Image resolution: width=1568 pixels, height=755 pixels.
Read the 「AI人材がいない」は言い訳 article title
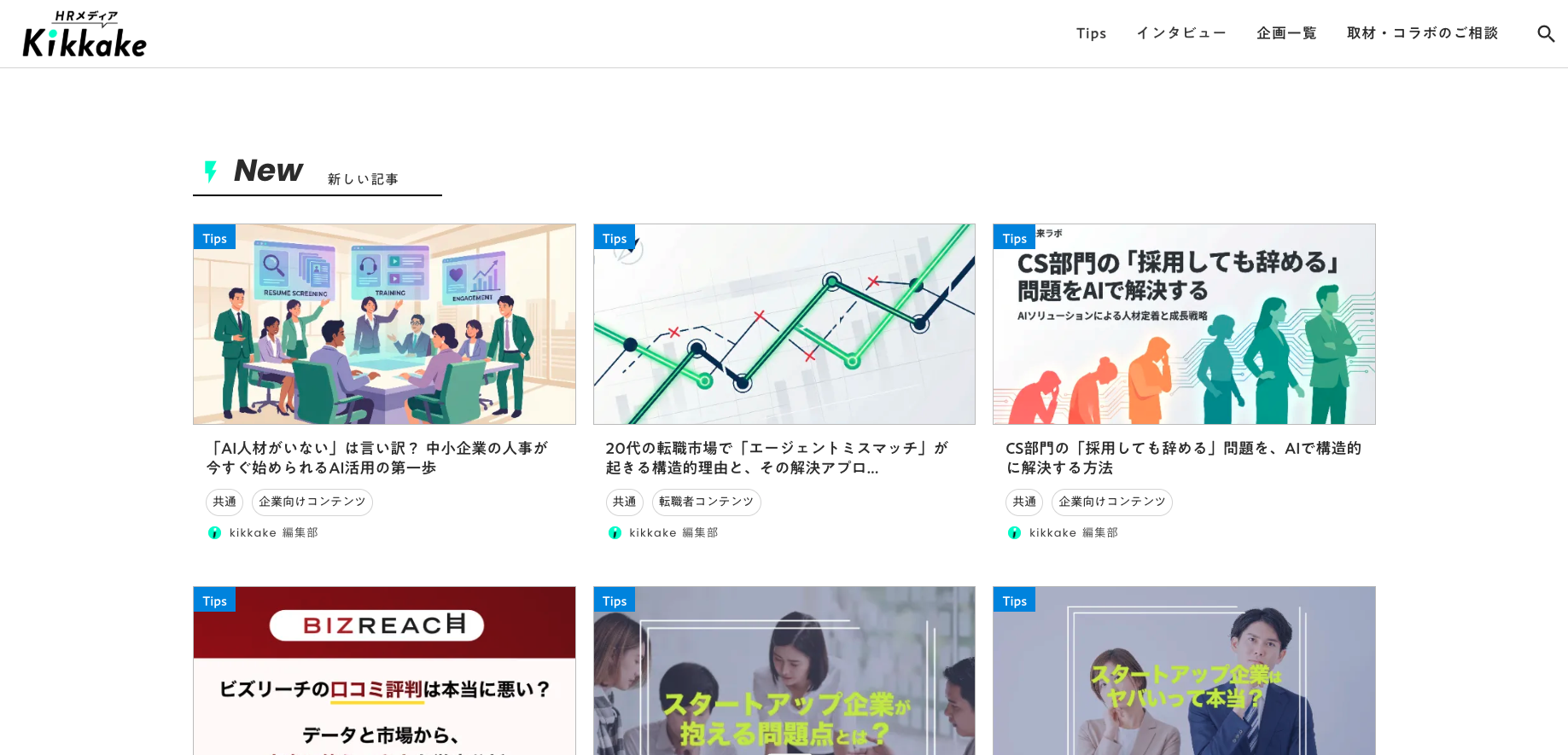377,458
